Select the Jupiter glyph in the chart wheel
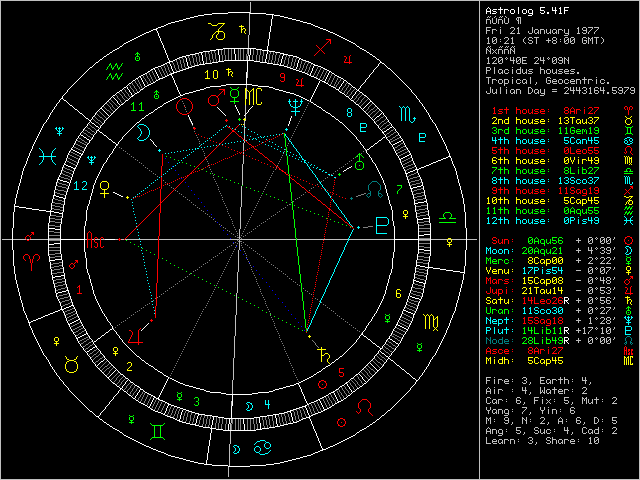The image size is (640, 480). pyautogui.click(x=148, y=338)
